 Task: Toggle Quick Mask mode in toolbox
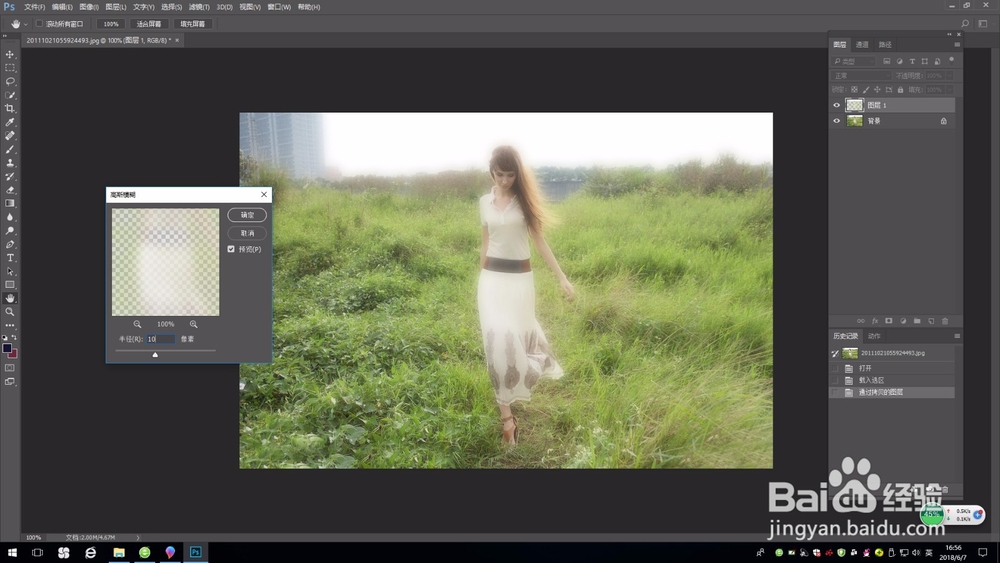point(10,368)
